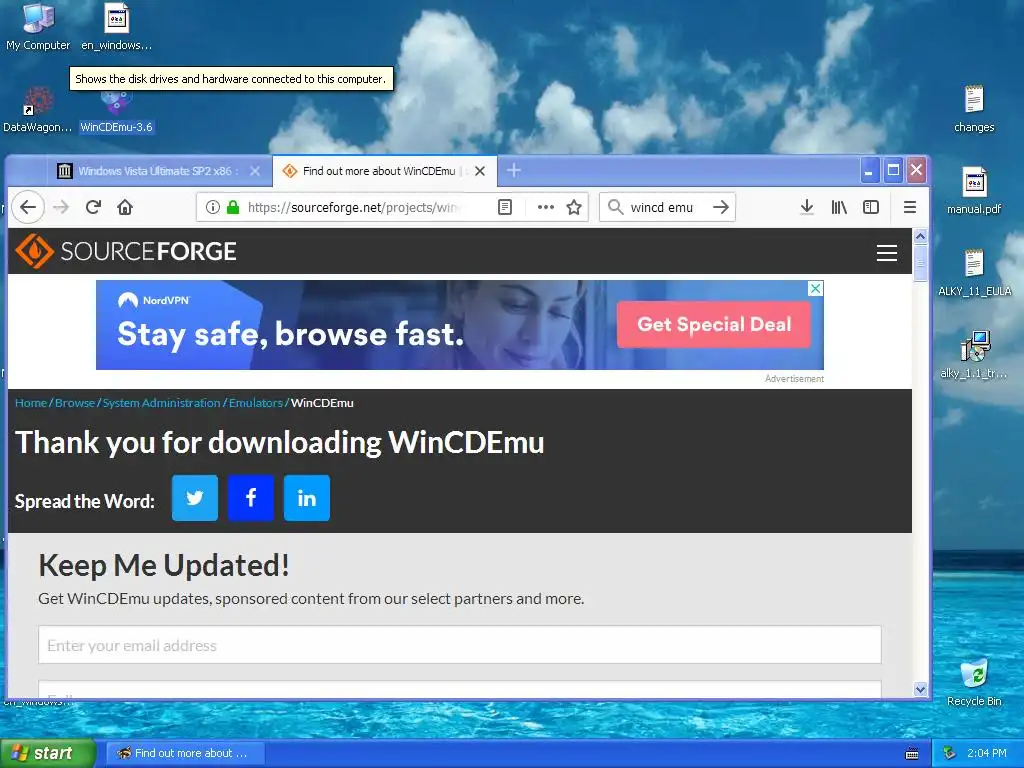The height and width of the screenshot is (768, 1024).
Task: Select the ALKY_11_EULA desktop file
Action: pos(974,274)
